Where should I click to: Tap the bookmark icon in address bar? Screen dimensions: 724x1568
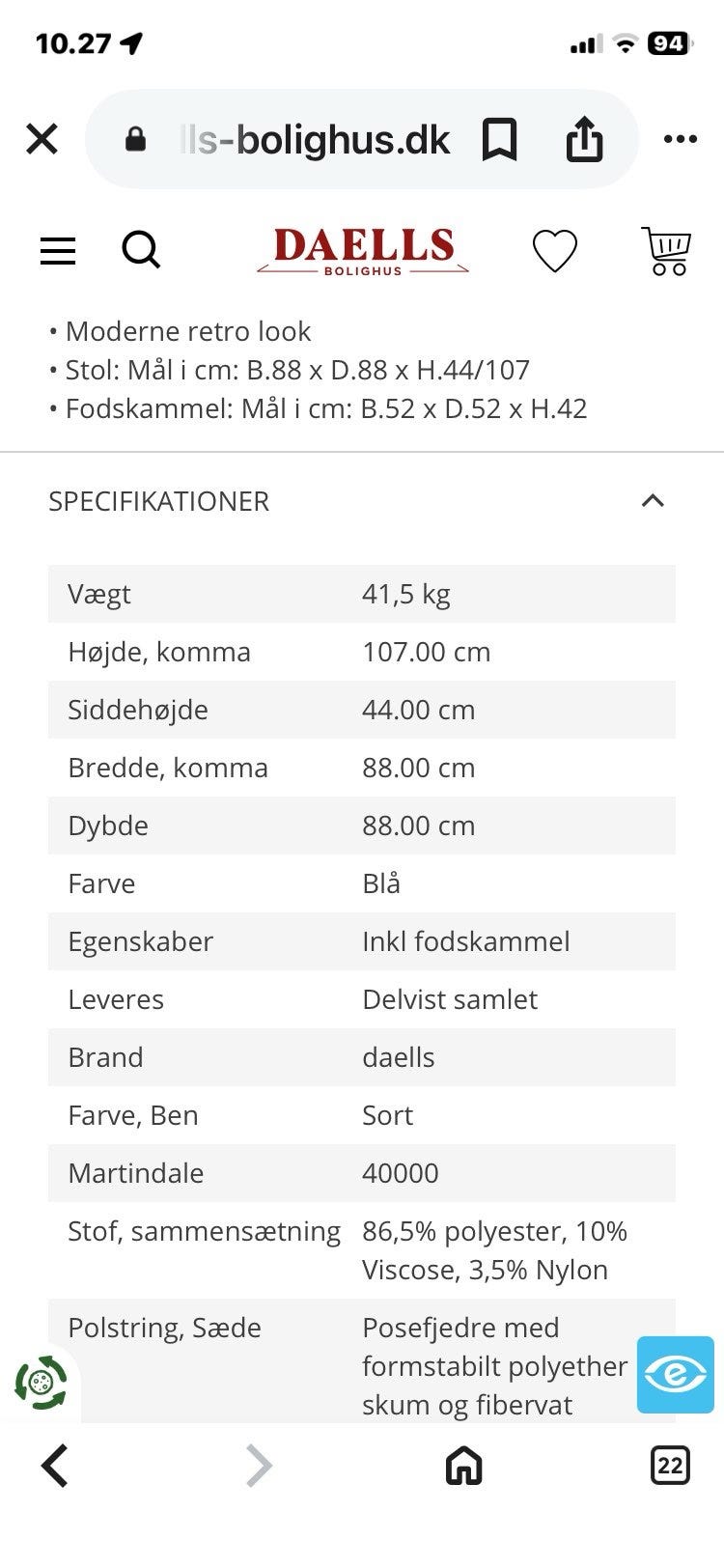click(499, 140)
